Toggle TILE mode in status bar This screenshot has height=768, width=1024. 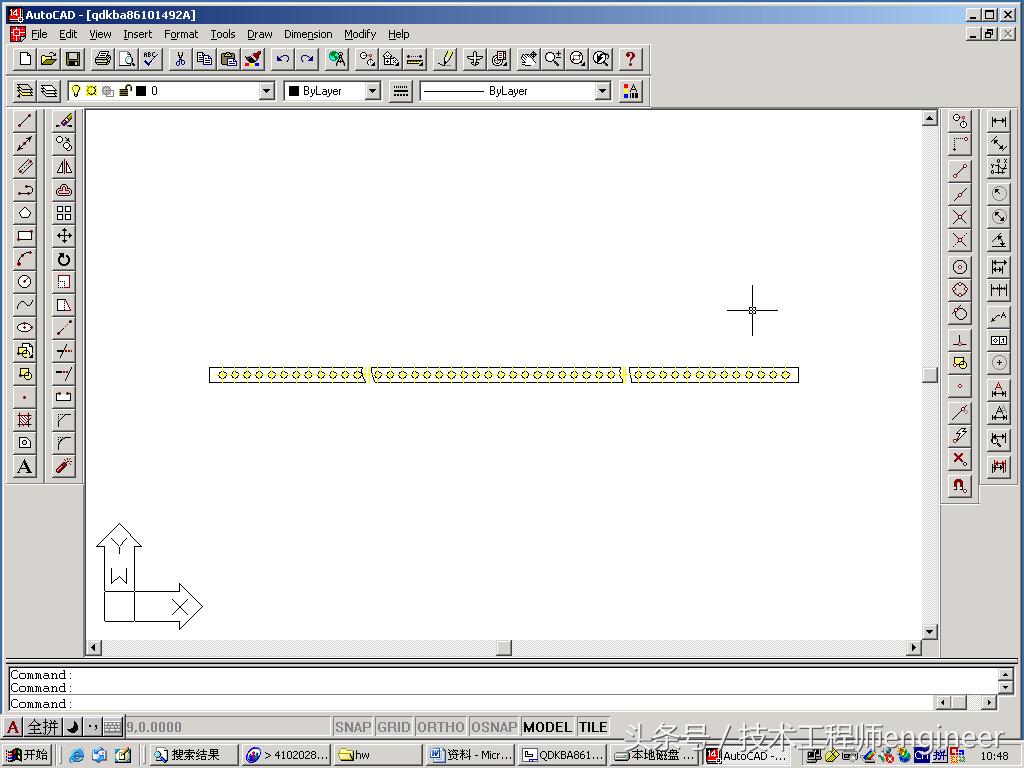coord(593,727)
